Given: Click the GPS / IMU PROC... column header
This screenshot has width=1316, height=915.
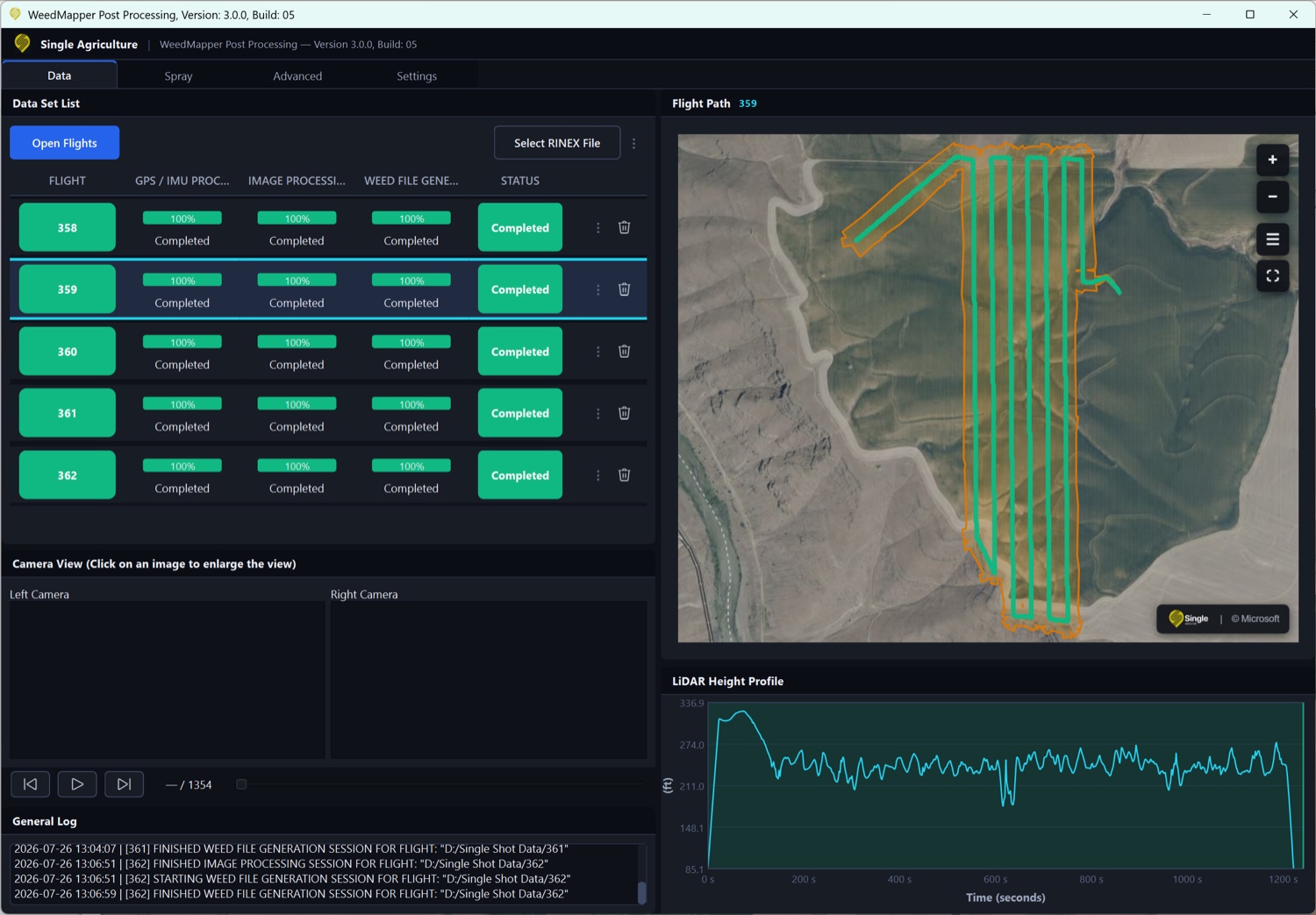Looking at the screenshot, I should click(182, 181).
